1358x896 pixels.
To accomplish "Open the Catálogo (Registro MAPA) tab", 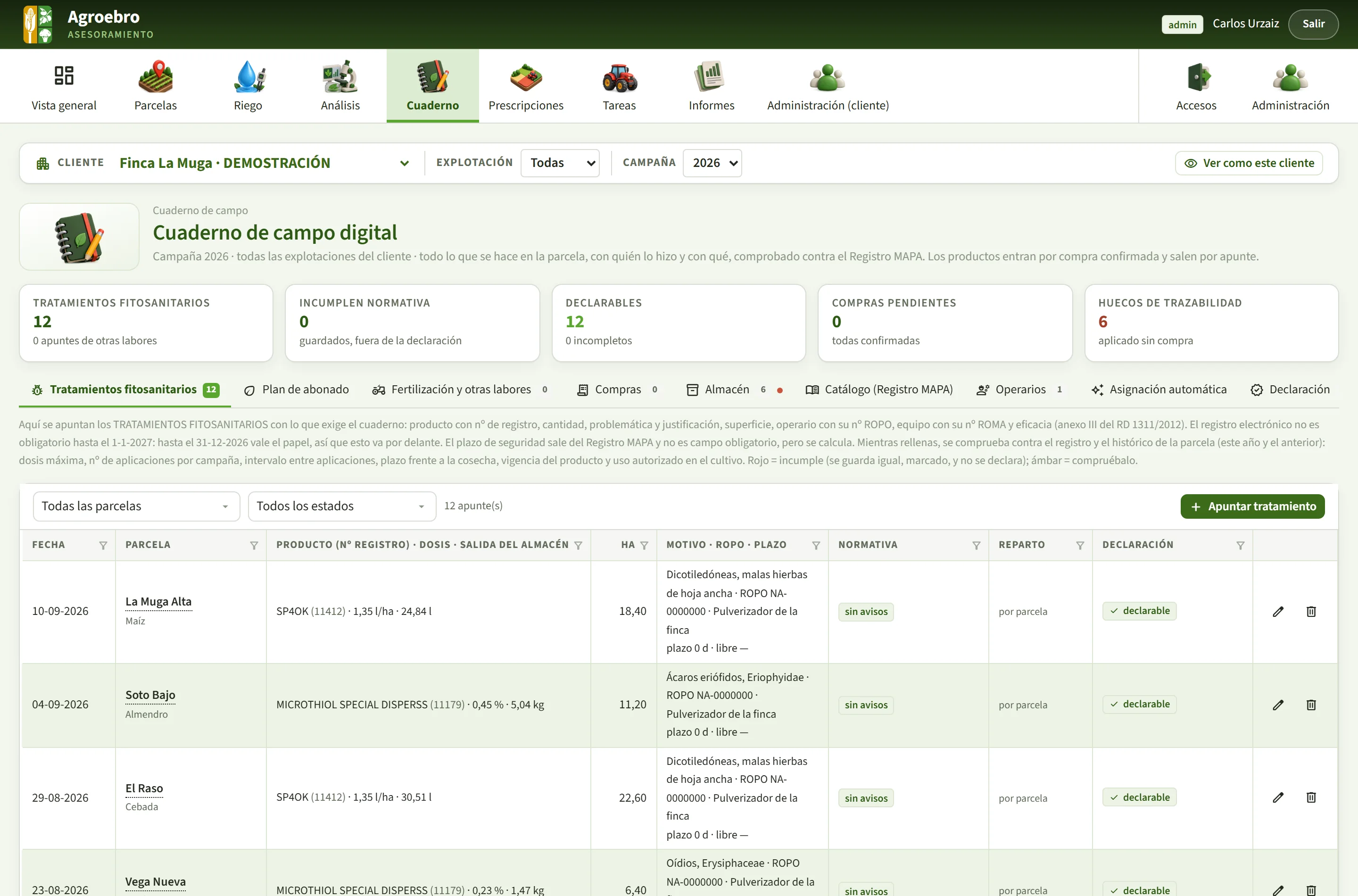I will pos(879,390).
